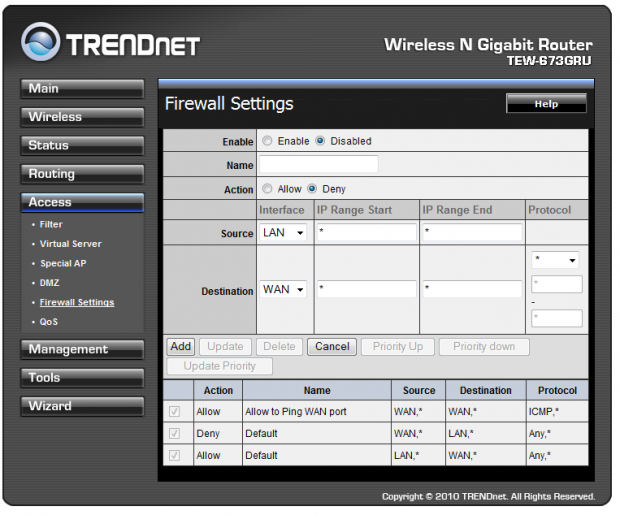This screenshot has width=620, height=515.
Task: Go to the DMZ page
Action: [x=49, y=283]
